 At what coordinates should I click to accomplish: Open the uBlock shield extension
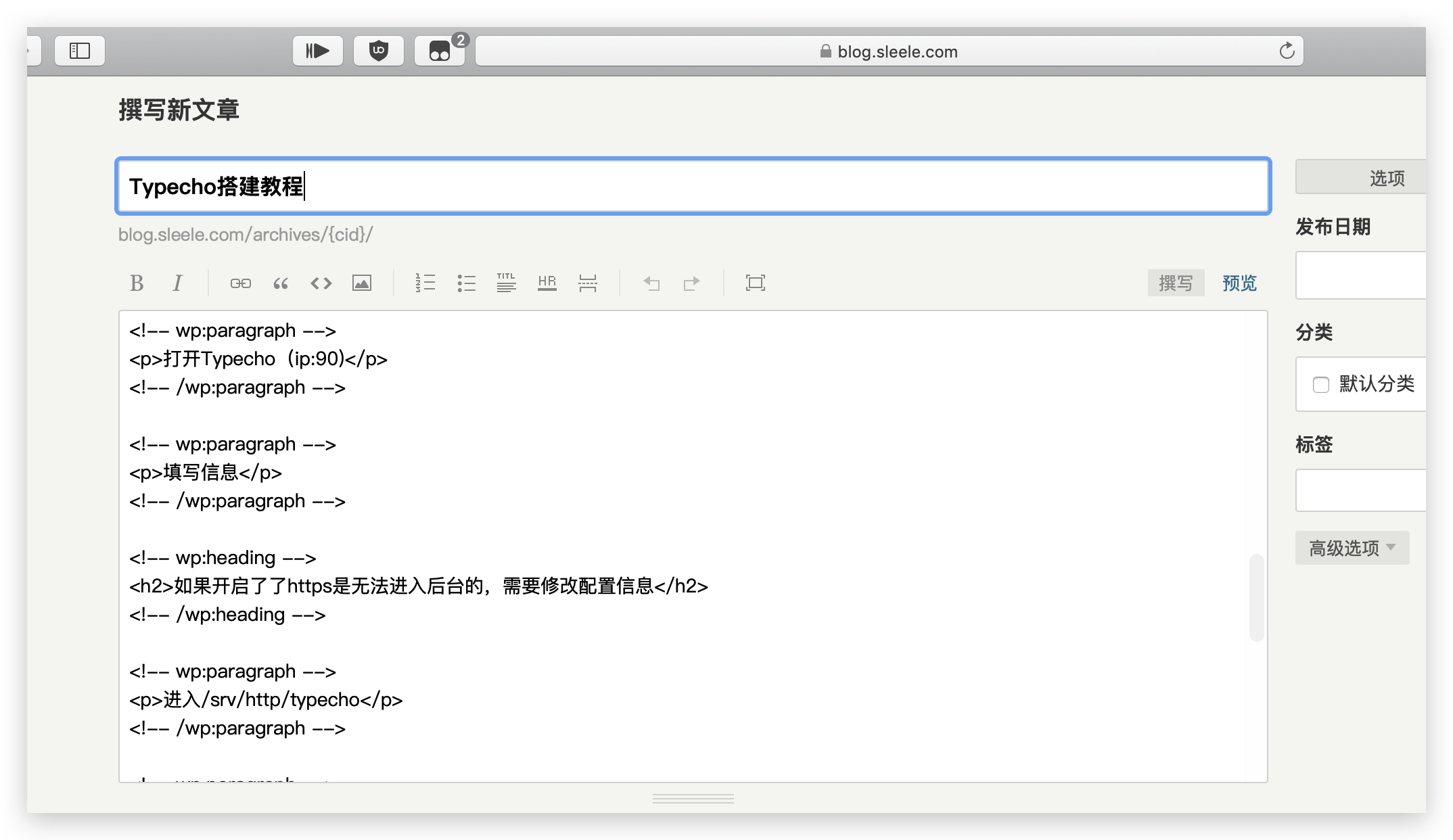point(378,51)
